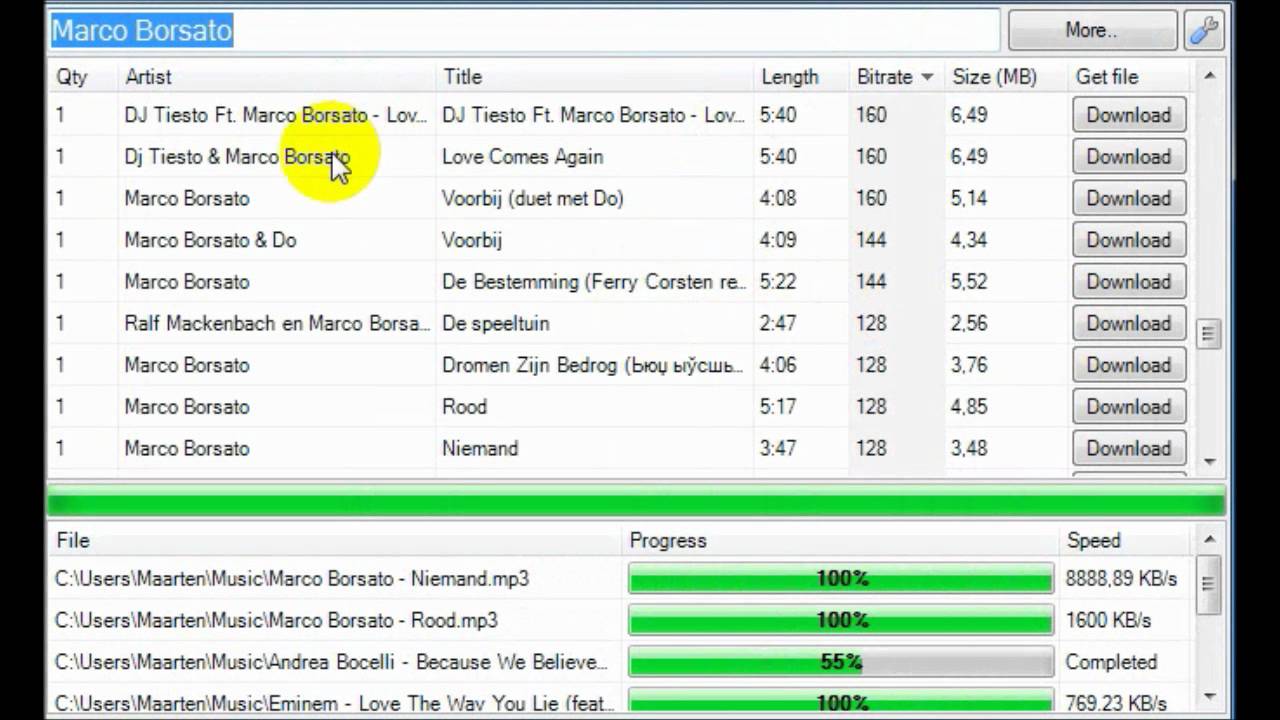The image size is (1280, 720).
Task: Click the Niemand.mp3 100% progress bar
Action: click(841, 579)
